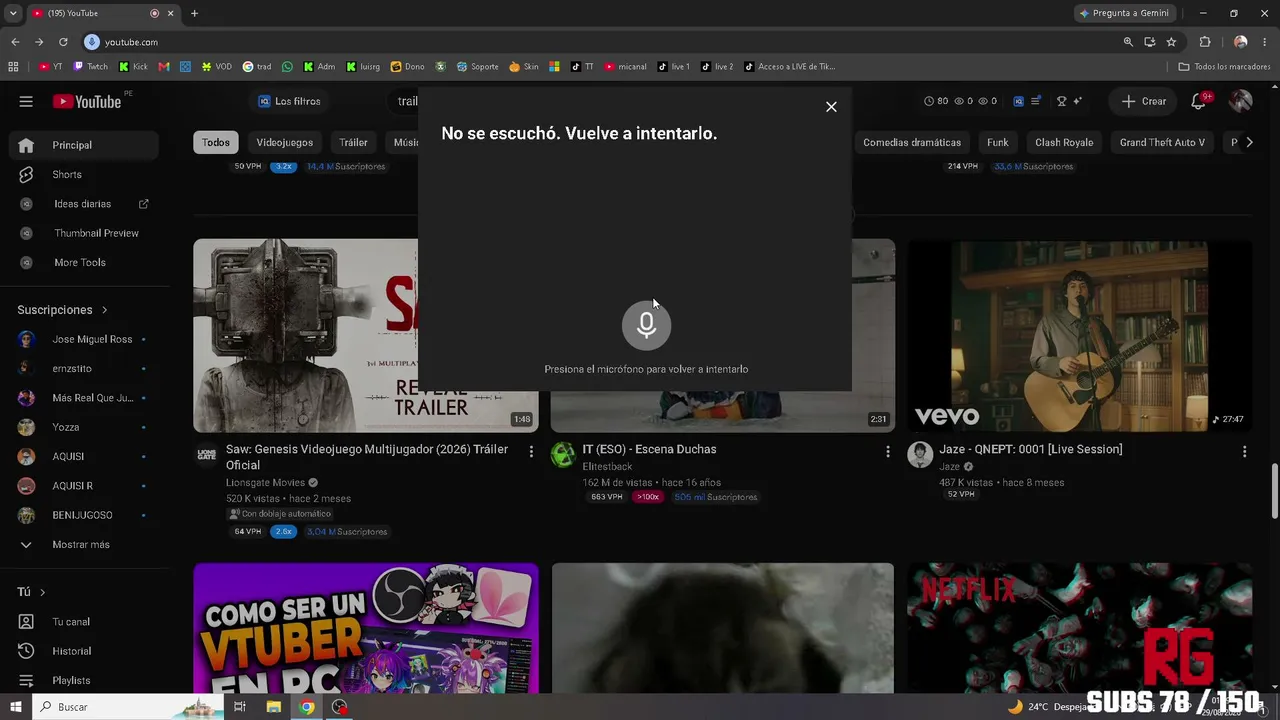Open the Twitch bookmark

pos(91,67)
